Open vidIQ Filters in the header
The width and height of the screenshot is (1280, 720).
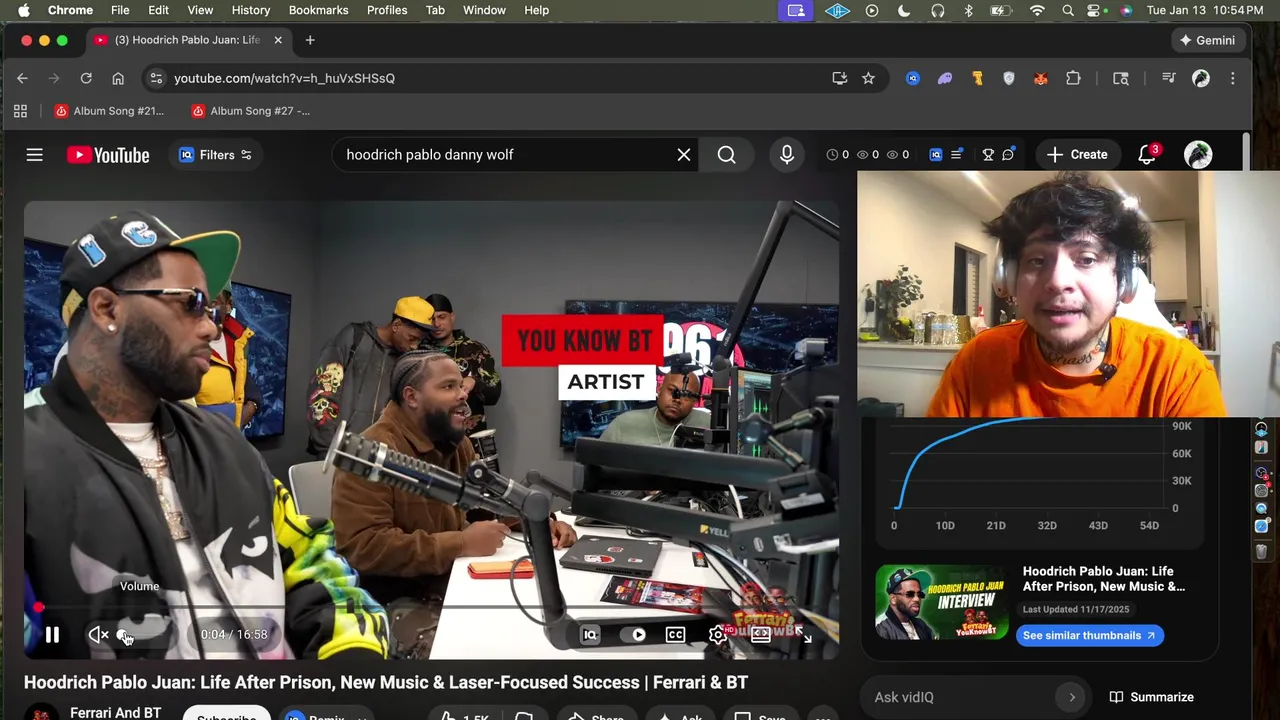coord(215,155)
